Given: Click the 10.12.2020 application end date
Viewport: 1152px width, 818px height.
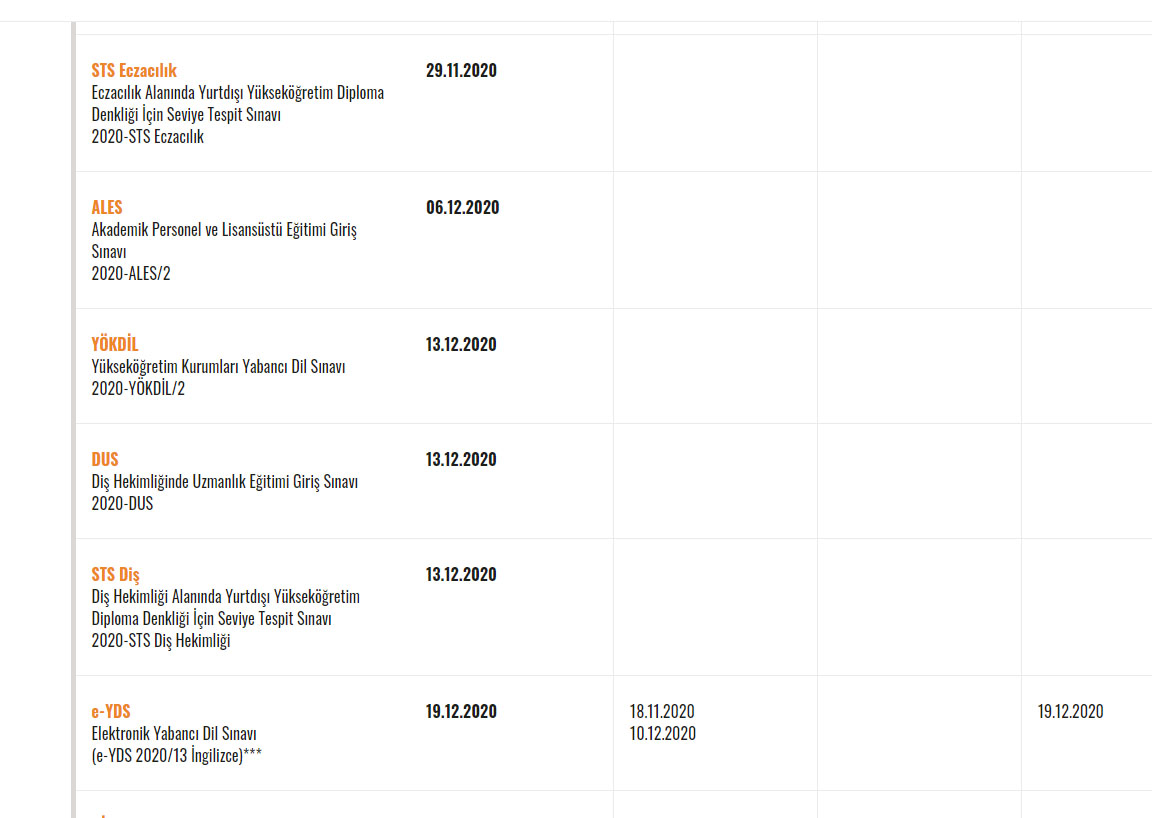Looking at the screenshot, I should coord(662,733).
